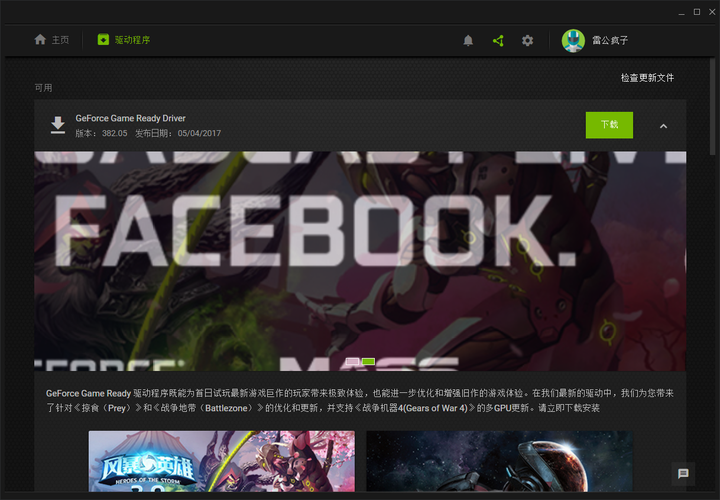Image resolution: width=720 pixels, height=500 pixels.
Task: Open settings via the gear icon
Action: pos(528,40)
